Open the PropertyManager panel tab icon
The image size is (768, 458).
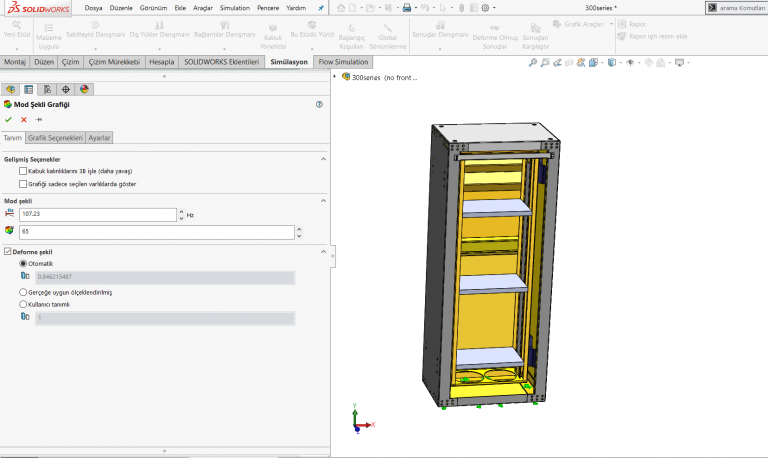coord(29,89)
